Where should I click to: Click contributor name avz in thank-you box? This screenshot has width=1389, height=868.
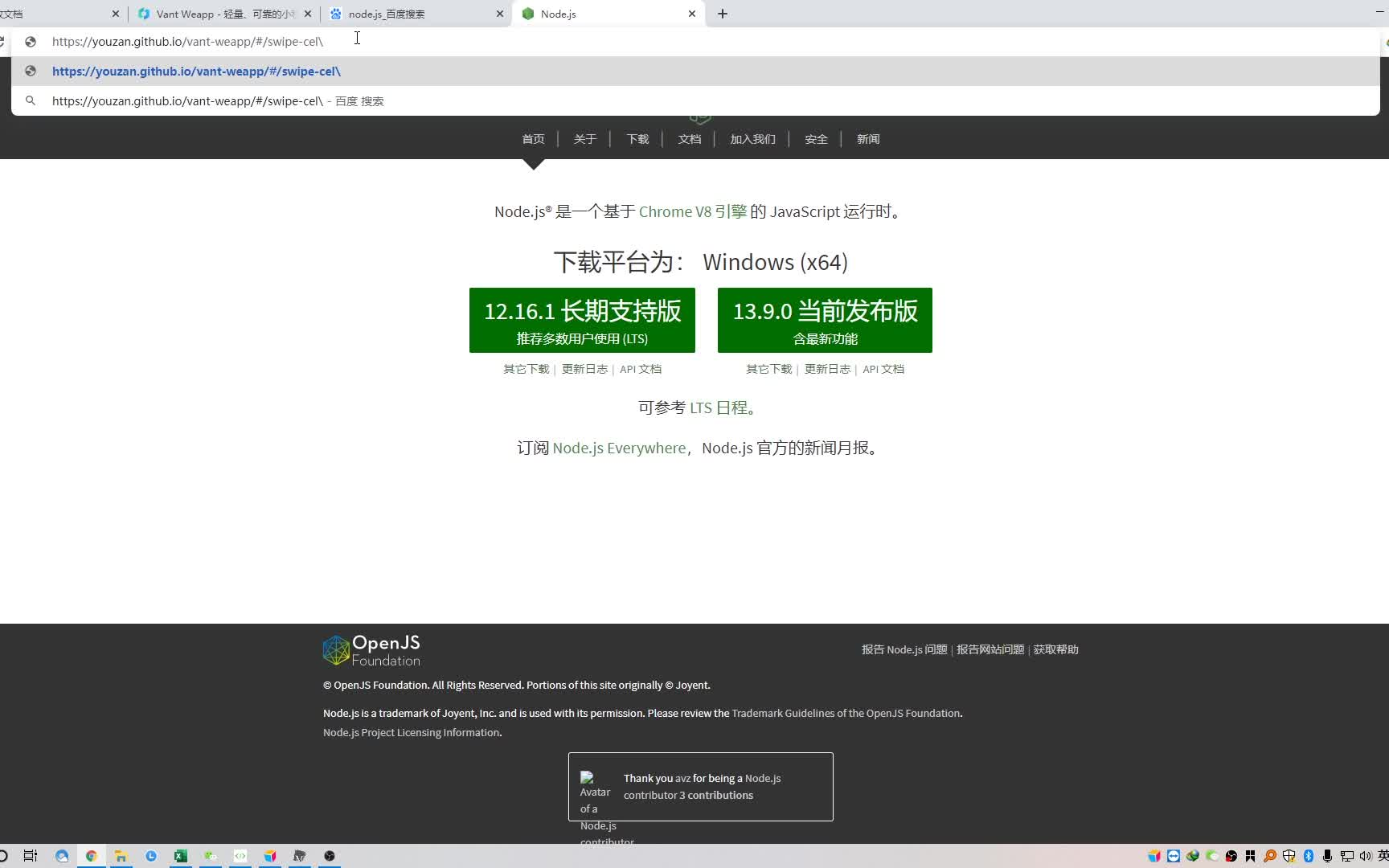(x=682, y=778)
